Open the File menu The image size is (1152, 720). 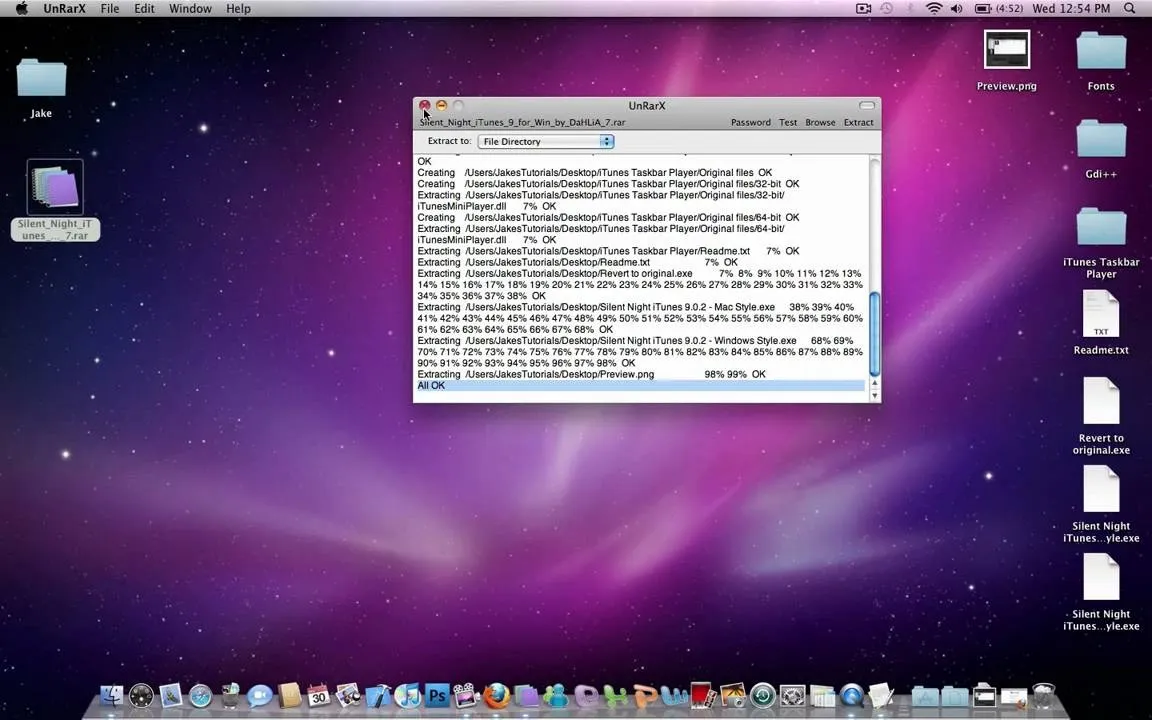click(109, 9)
